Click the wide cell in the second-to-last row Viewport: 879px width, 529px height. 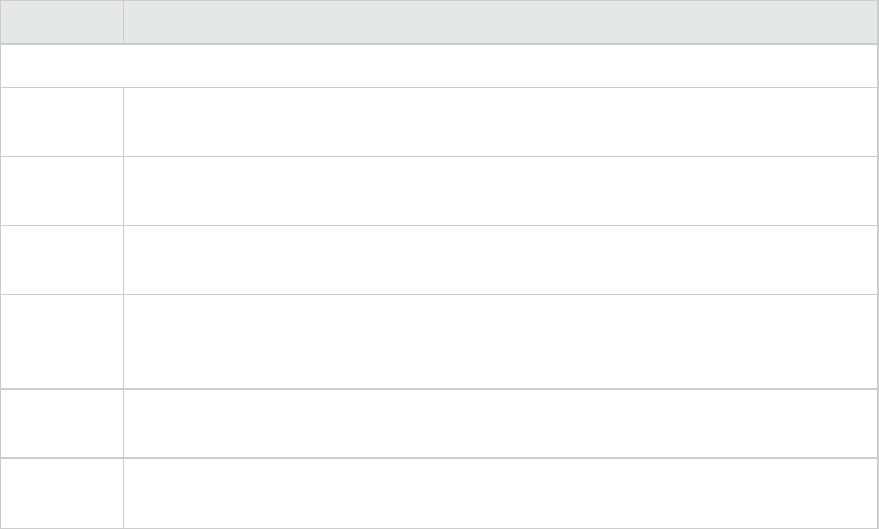point(494,423)
